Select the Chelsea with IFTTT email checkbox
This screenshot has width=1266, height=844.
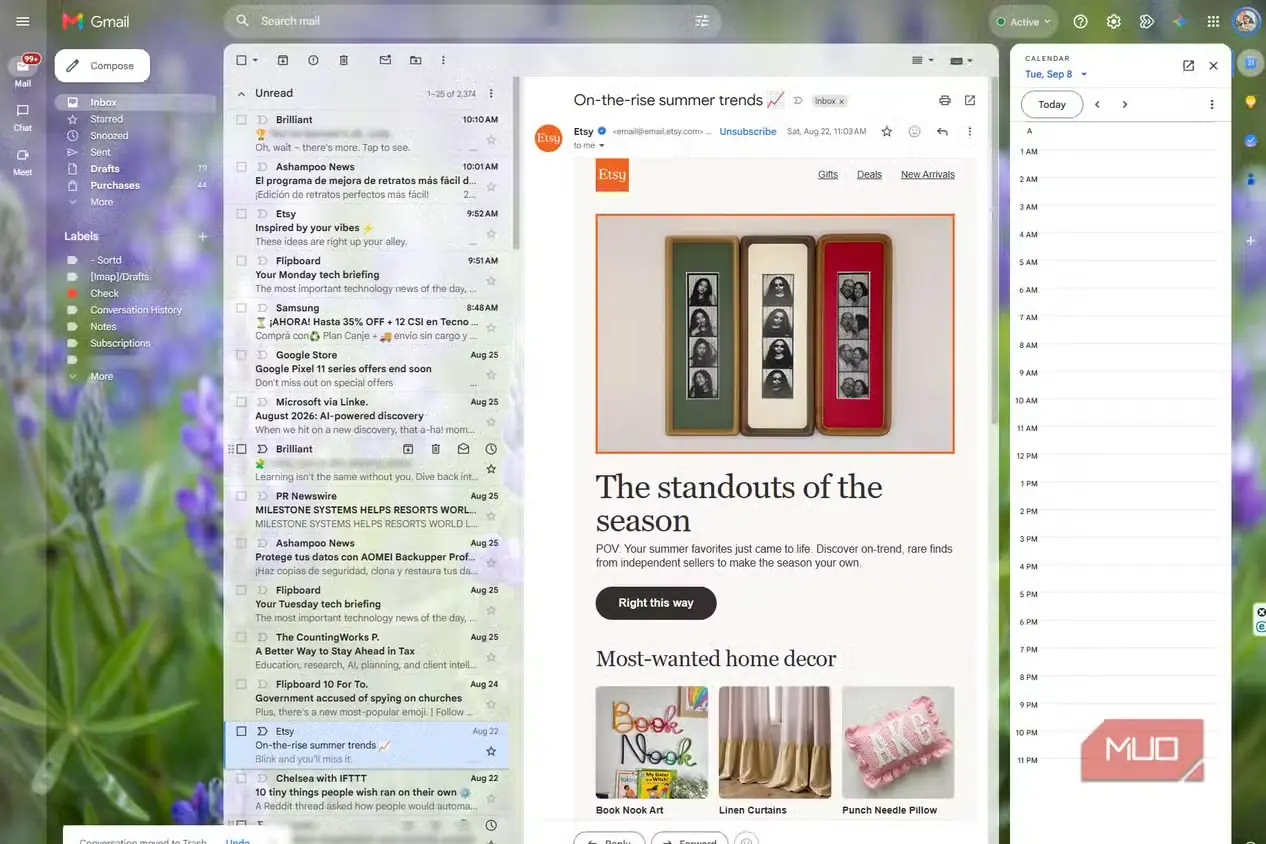241,778
